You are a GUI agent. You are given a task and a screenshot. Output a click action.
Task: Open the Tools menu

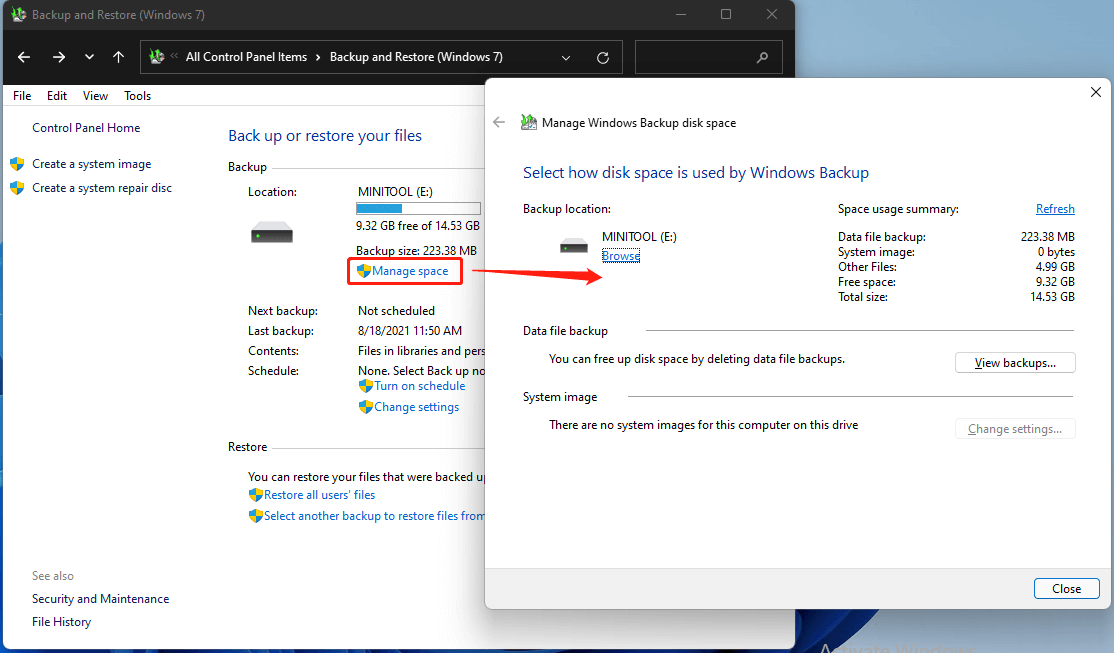[x=137, y=96]
